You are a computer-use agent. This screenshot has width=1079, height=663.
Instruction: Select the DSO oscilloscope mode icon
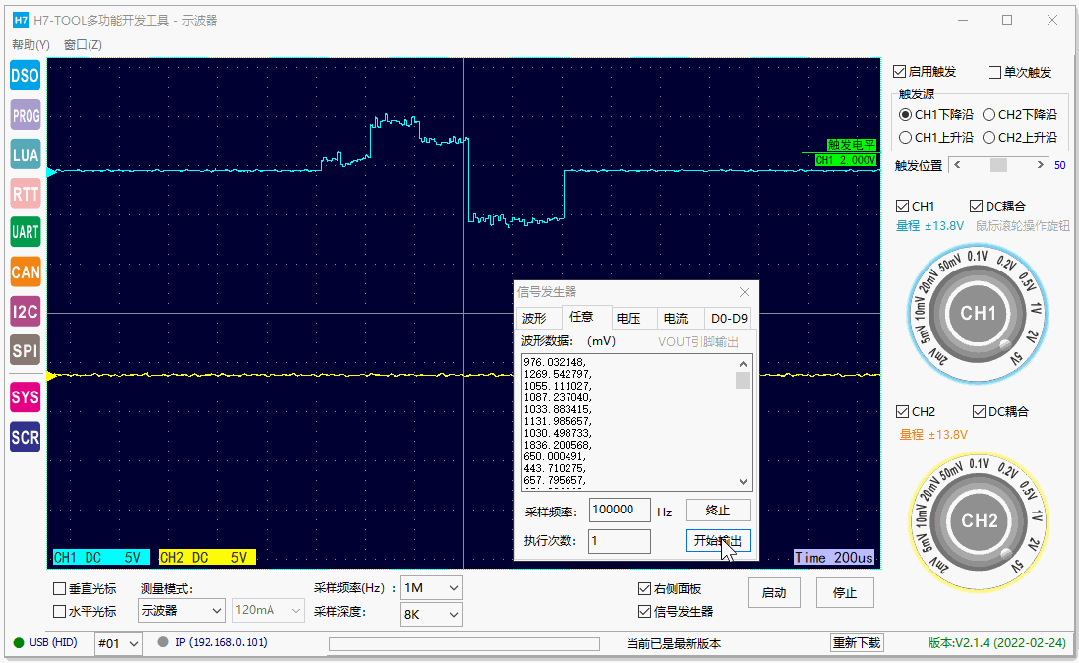coord(24,75)
